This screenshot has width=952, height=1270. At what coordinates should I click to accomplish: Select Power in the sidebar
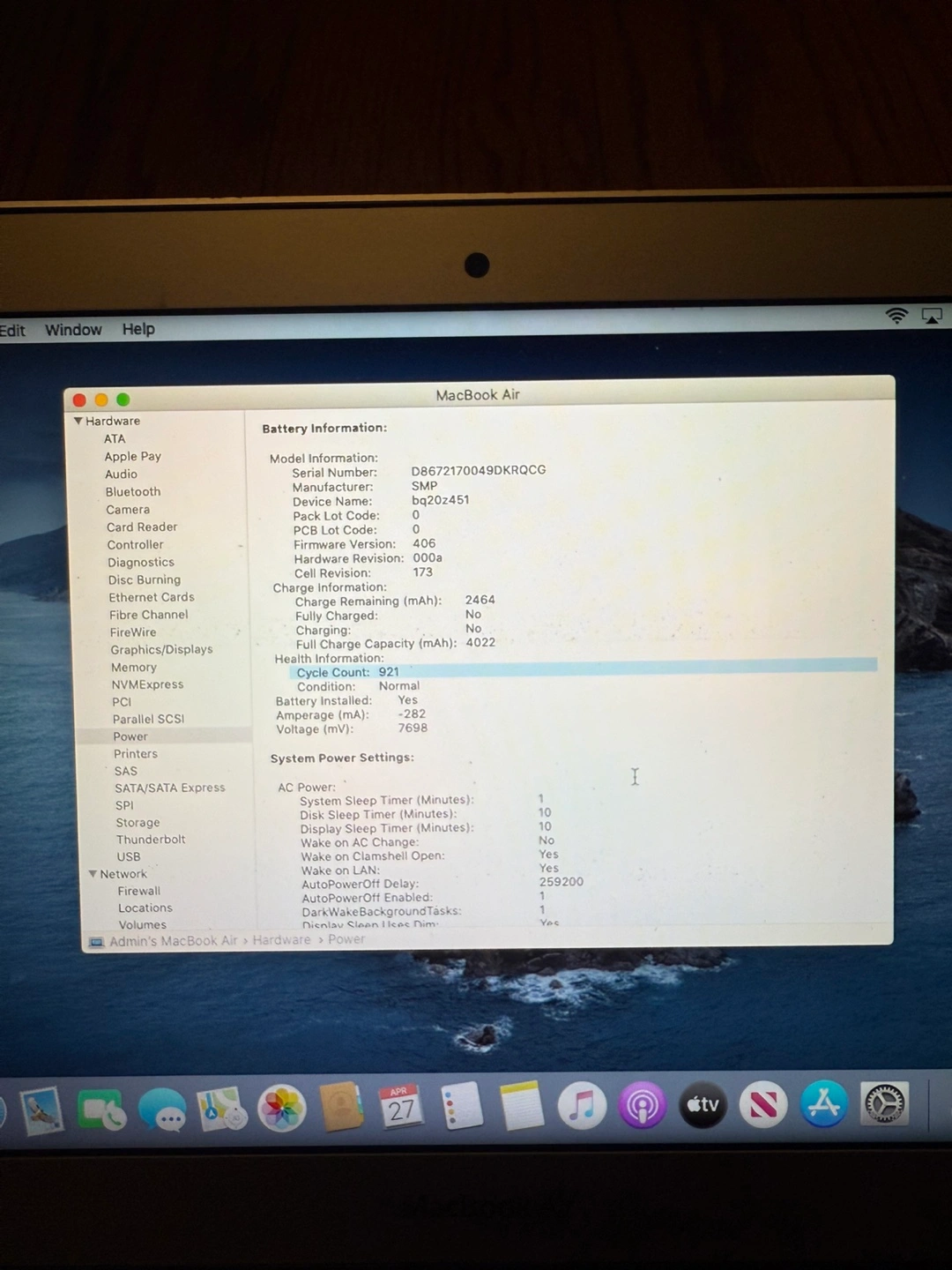(130, 736)
